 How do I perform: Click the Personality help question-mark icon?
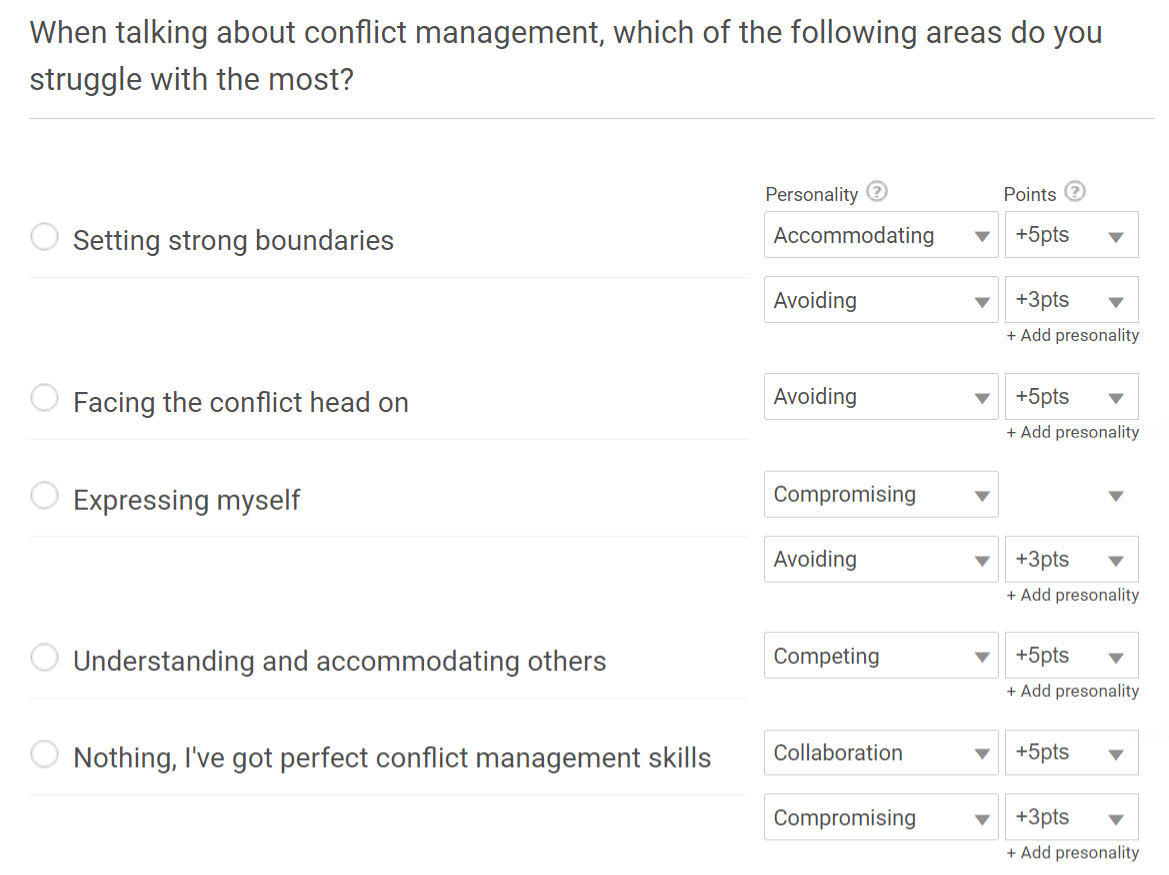(877, 192)
